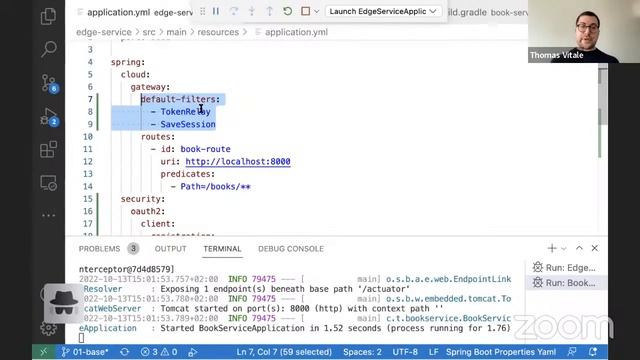The image size is (640, 360).
Task: Click the debug launch icon in status bar
Action: 193,352
